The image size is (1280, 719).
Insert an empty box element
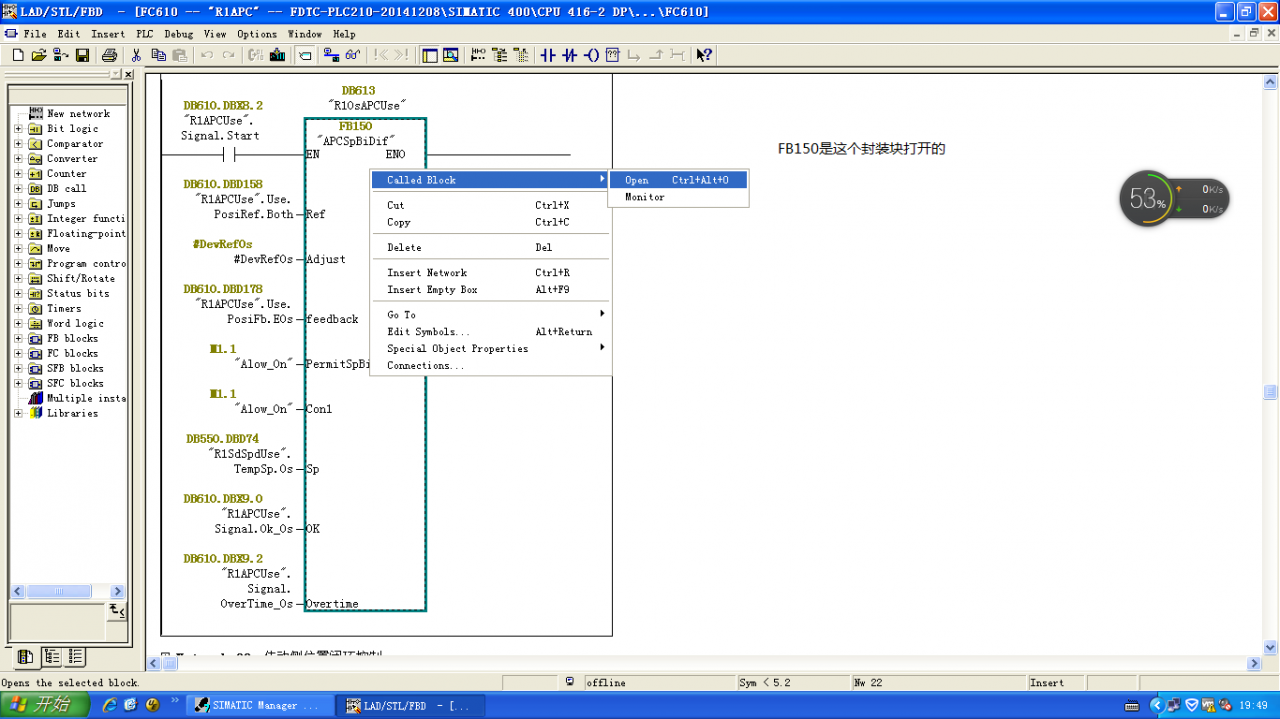613,55
